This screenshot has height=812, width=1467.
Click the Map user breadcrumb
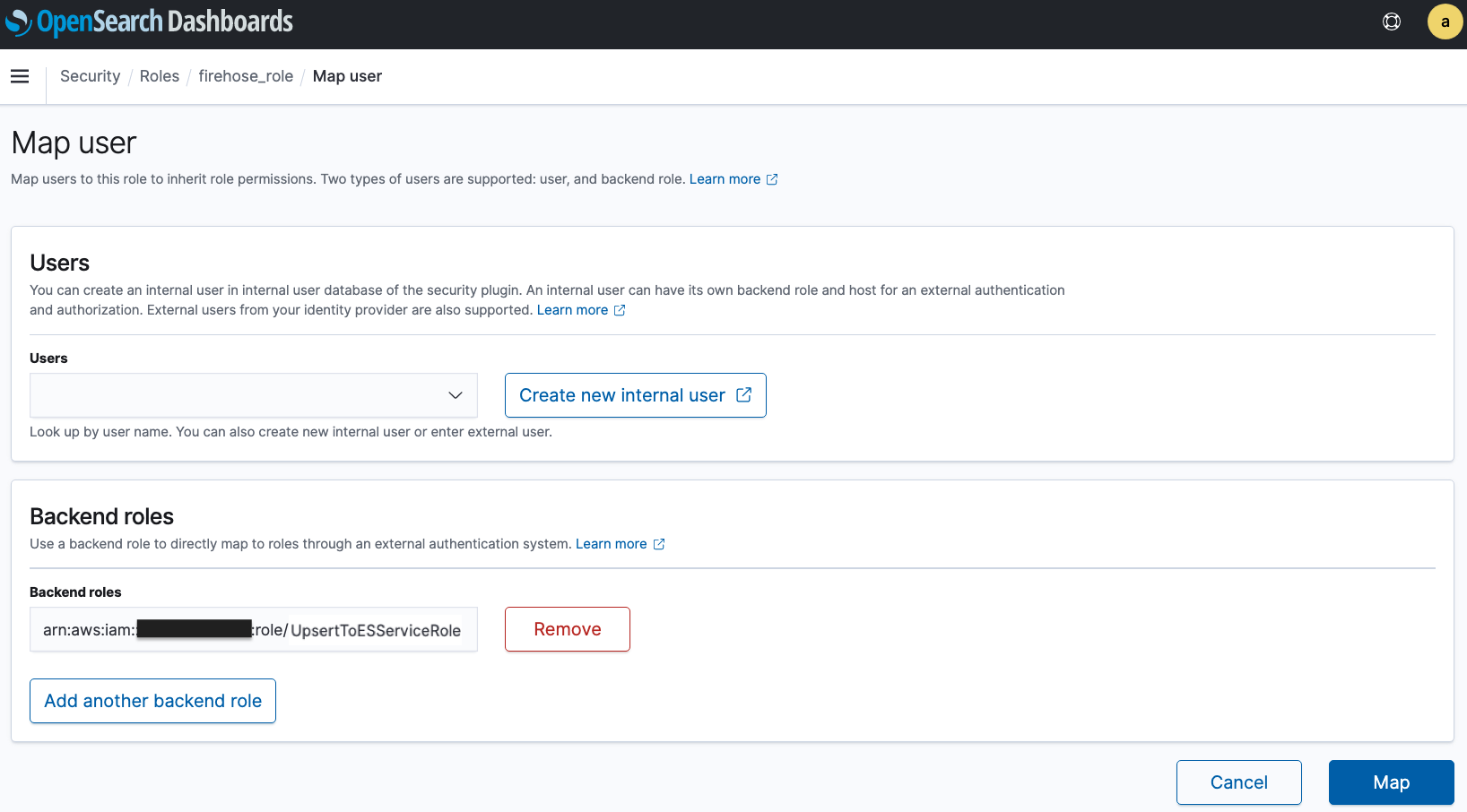point(347,76)
